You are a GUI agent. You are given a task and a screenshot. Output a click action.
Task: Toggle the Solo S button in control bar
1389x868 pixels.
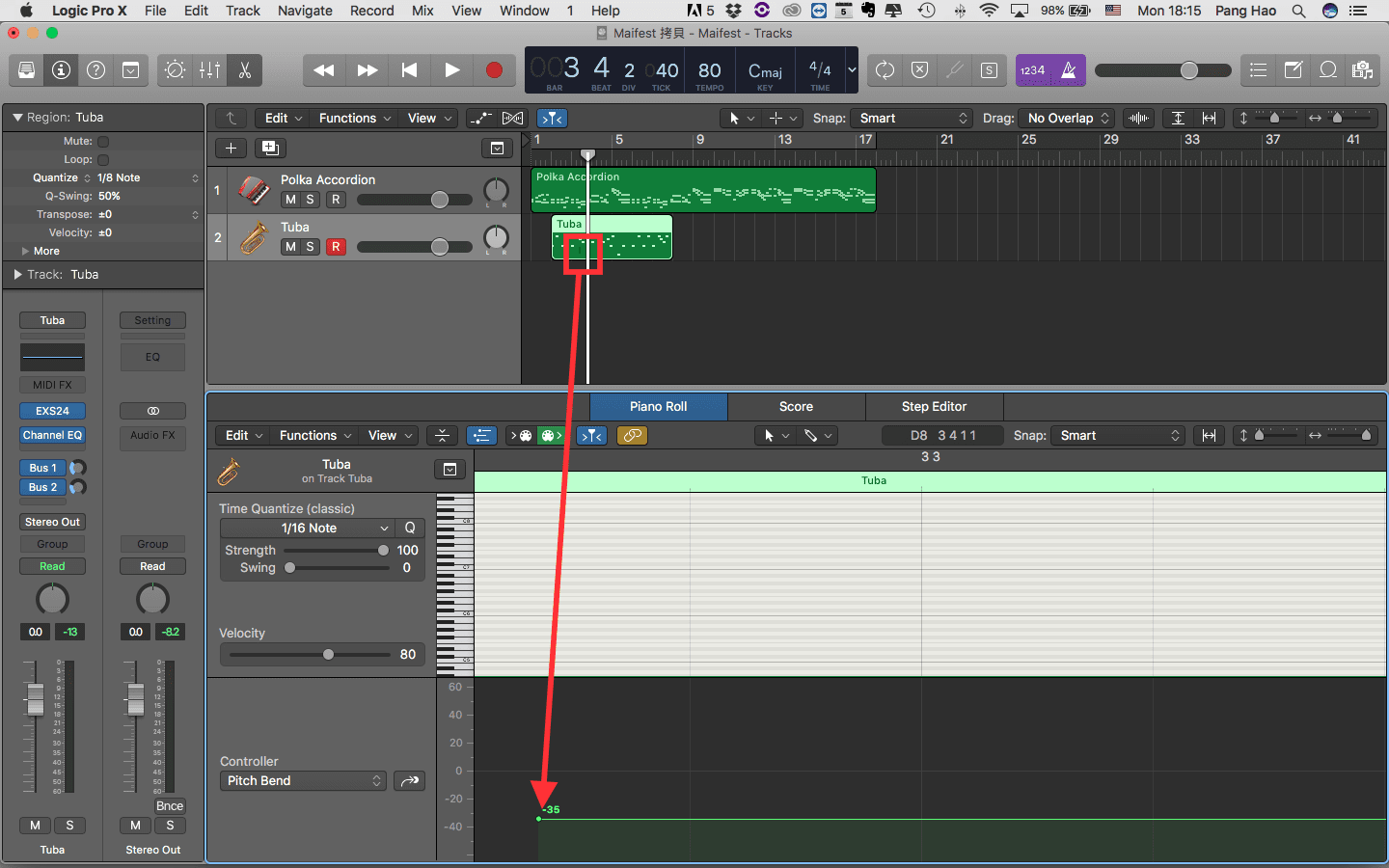point(989,70)
